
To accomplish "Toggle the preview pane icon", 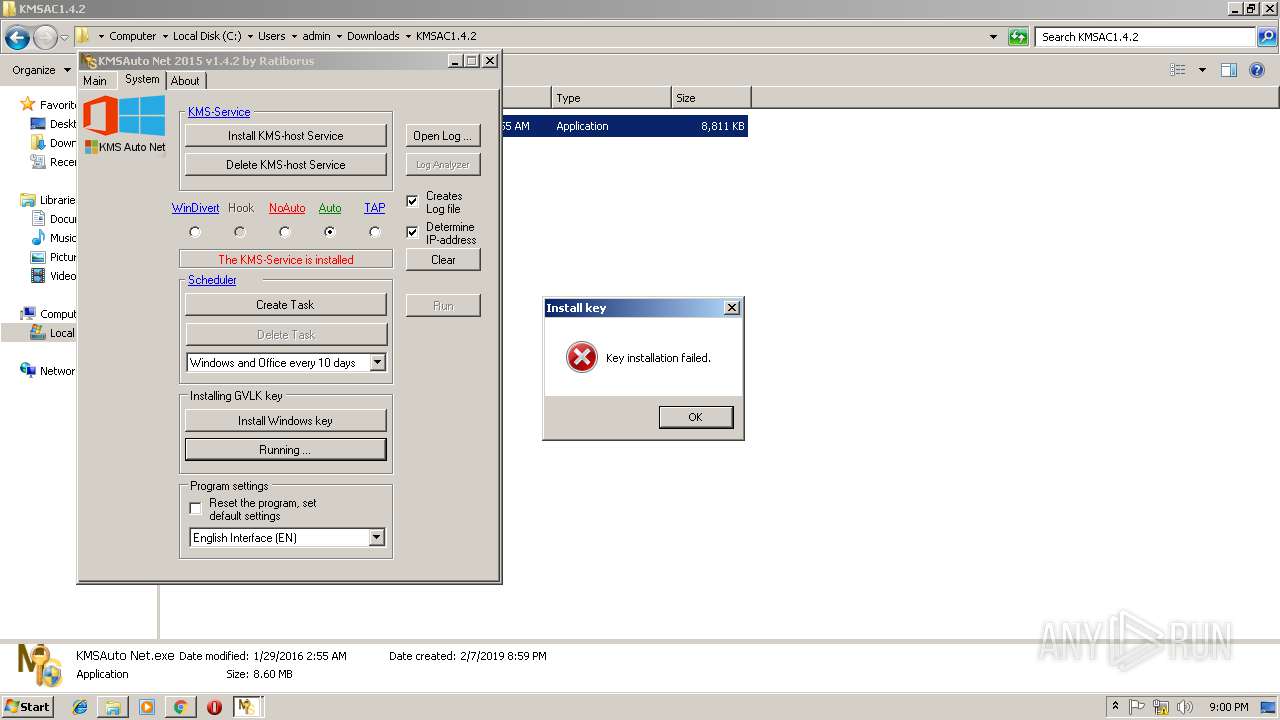I will click(1229, 70).
